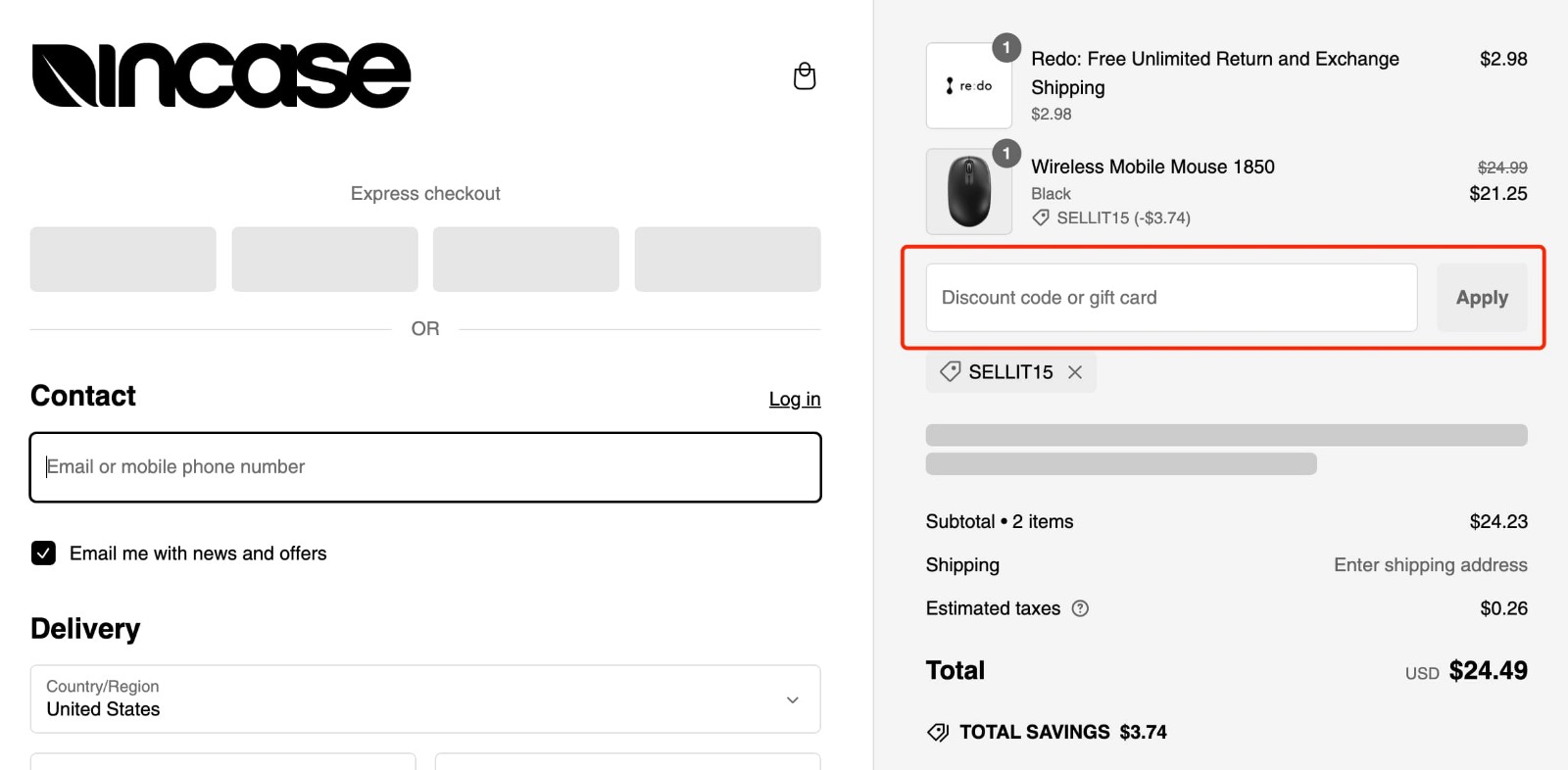Click the Wireless Mobile Mouse thumbnail
The image size is (1568, 770).
(x=968, y=191)
